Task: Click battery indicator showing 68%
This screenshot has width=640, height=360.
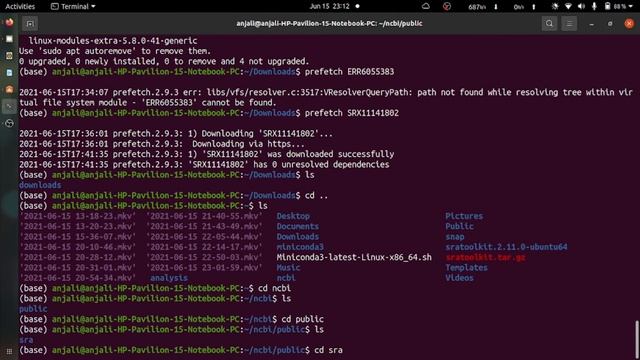Action: pyautogui.click(x=615, y=7)
